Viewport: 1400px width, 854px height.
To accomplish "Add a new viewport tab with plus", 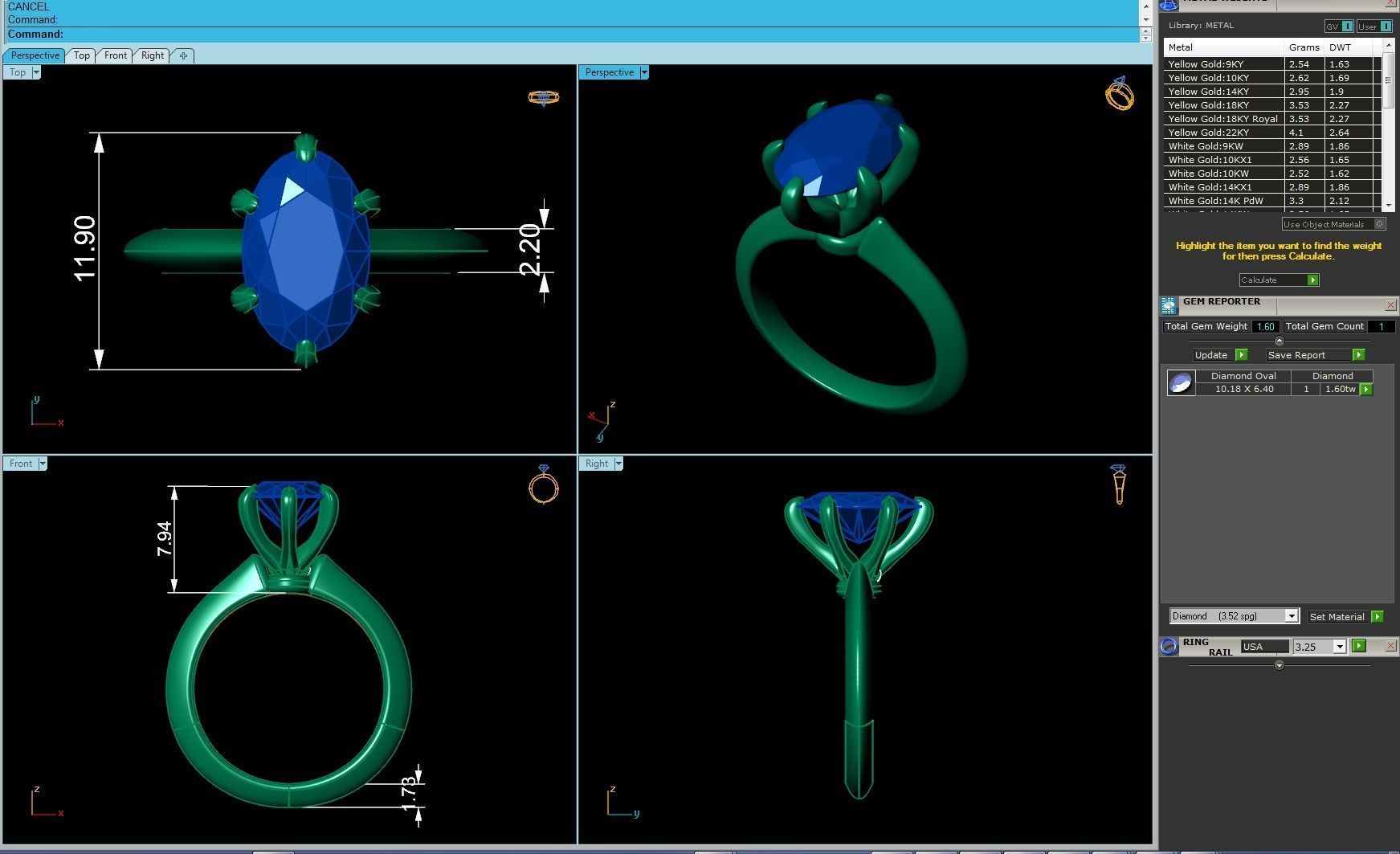I will click(x=183, y=55).
